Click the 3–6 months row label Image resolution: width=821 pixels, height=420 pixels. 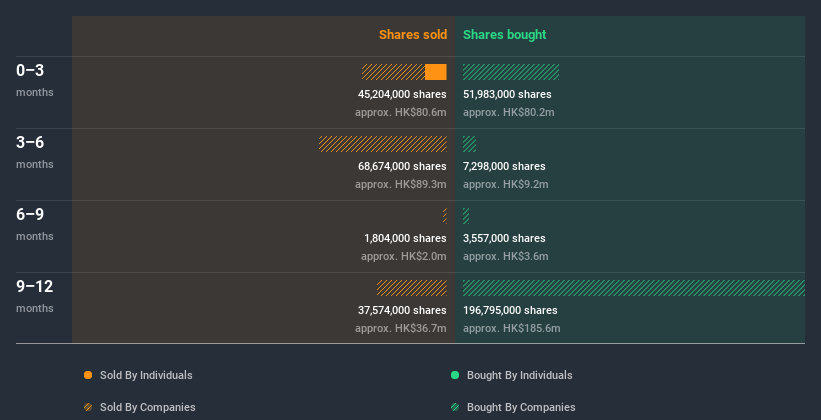(x=35, y=152)
